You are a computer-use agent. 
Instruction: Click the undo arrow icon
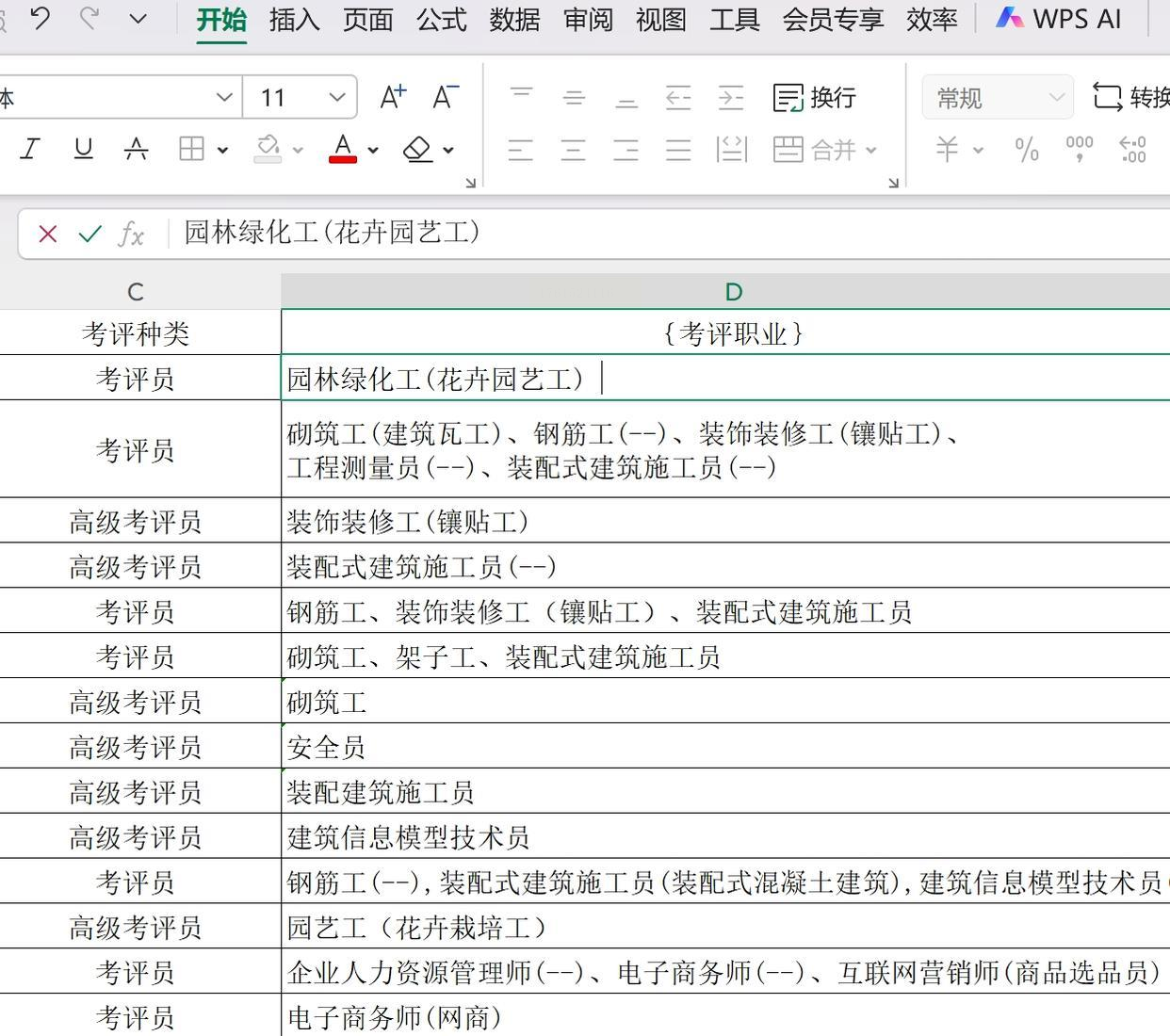(x=41, y=19)
